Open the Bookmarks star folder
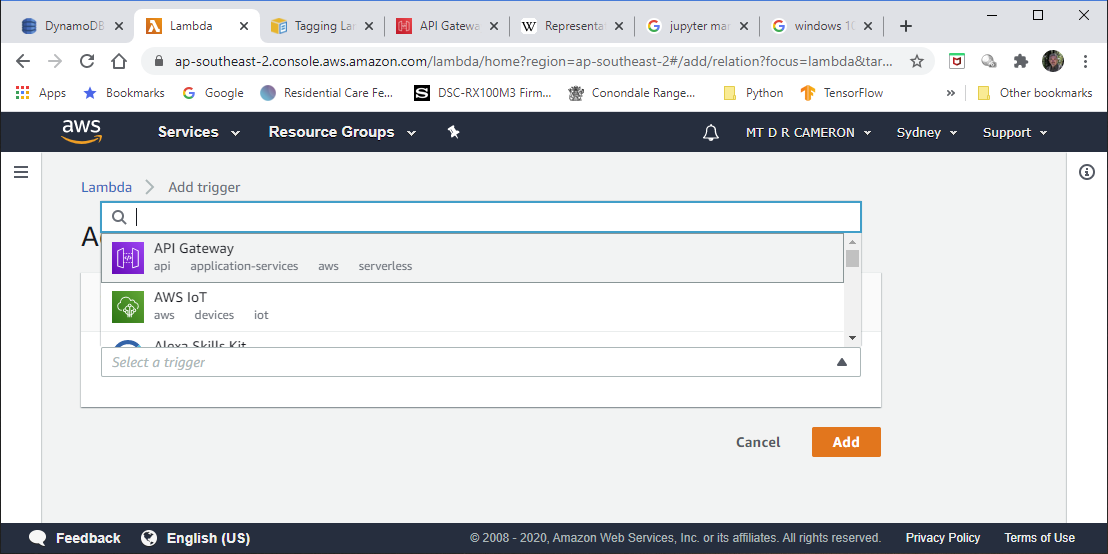Screen dimensions: 1108x554 124,93
